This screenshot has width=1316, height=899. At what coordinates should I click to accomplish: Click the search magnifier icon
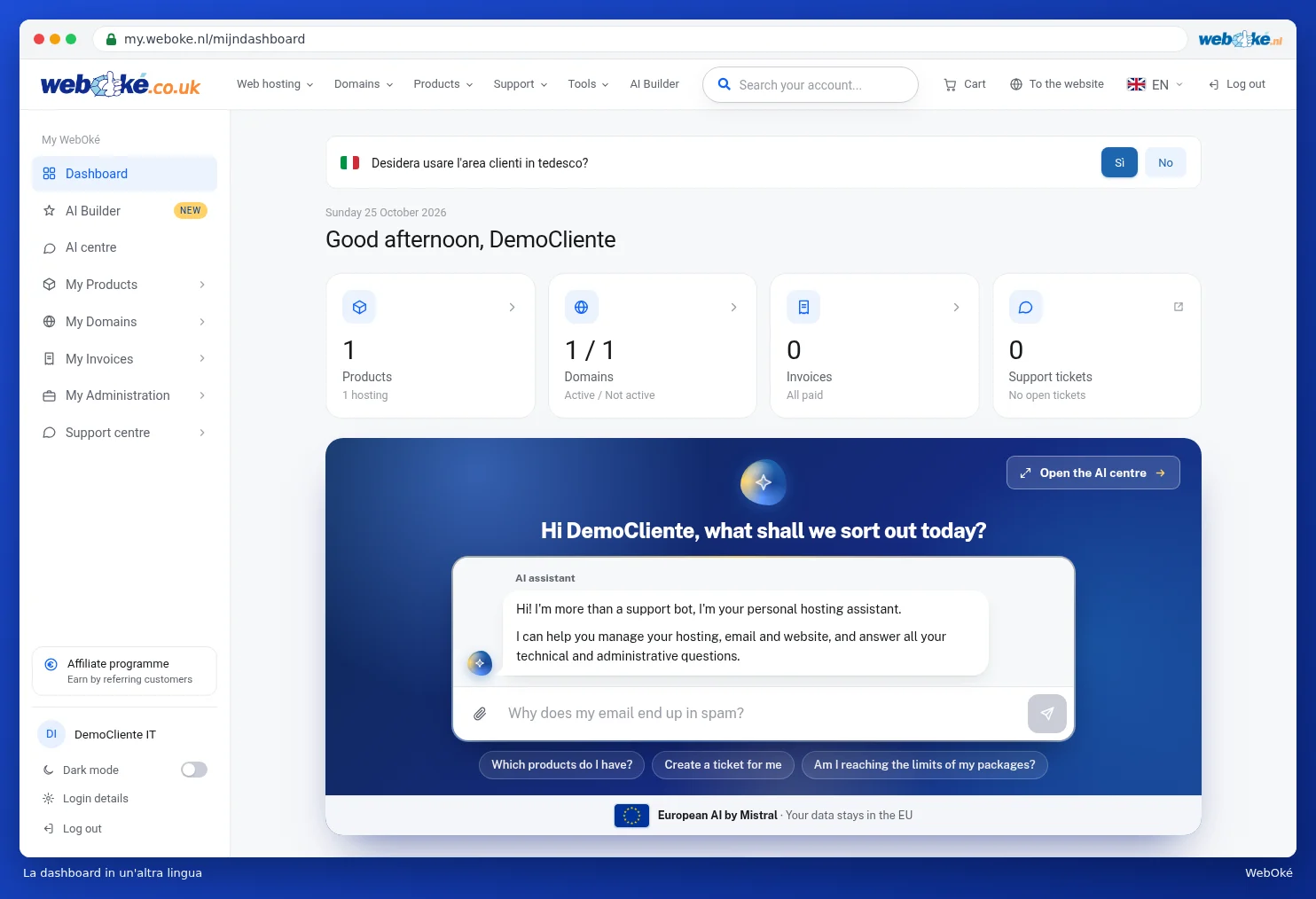[x=724, y=84]
